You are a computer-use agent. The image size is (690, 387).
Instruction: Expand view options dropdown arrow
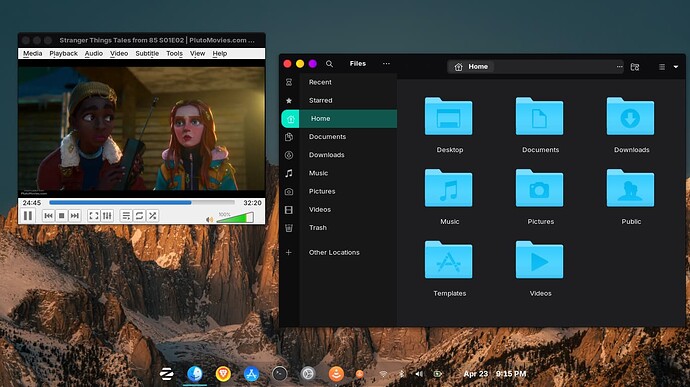675,67
